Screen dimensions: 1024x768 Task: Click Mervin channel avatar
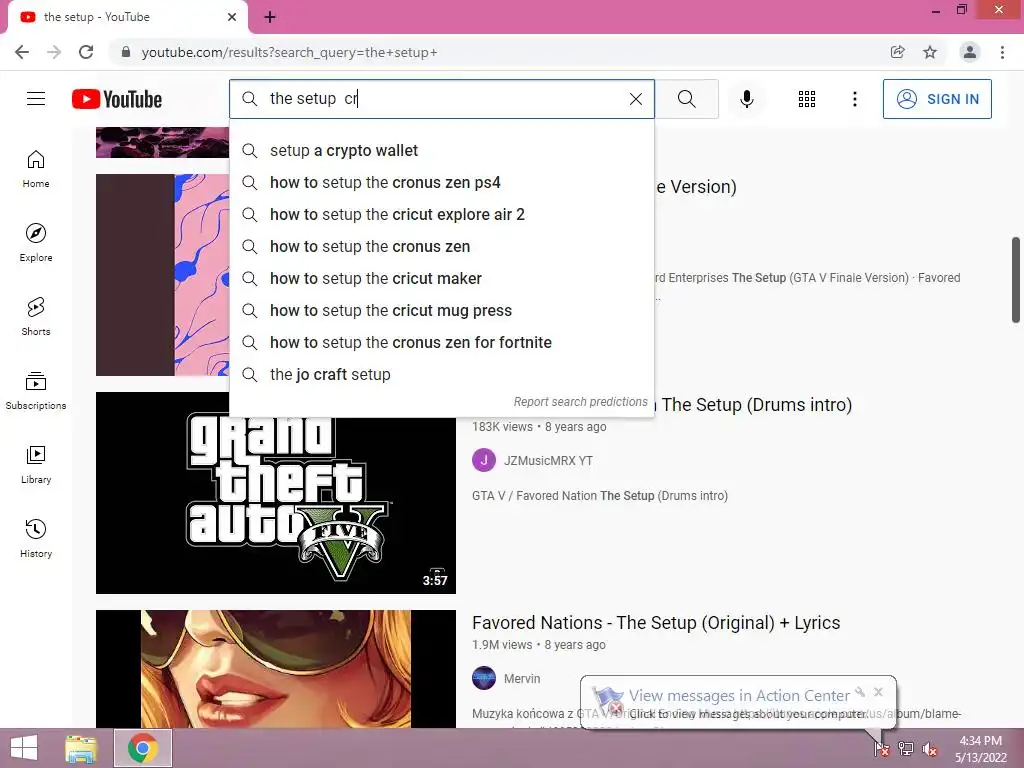(483, 678)
